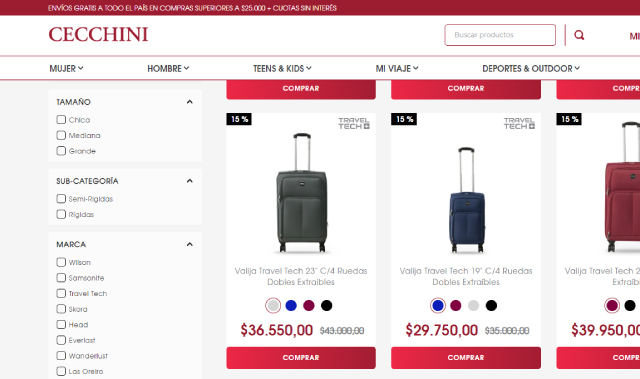The image size is (640, 379).
Task: Collapse the Sub-Categoría filter section
Action: (189, 181)
